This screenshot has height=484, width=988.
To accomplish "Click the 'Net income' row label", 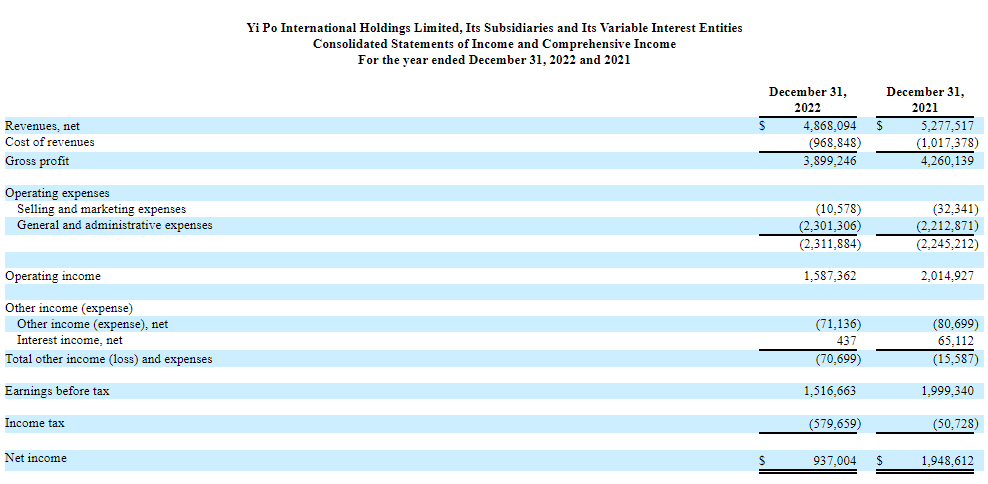I will point(35,458).
